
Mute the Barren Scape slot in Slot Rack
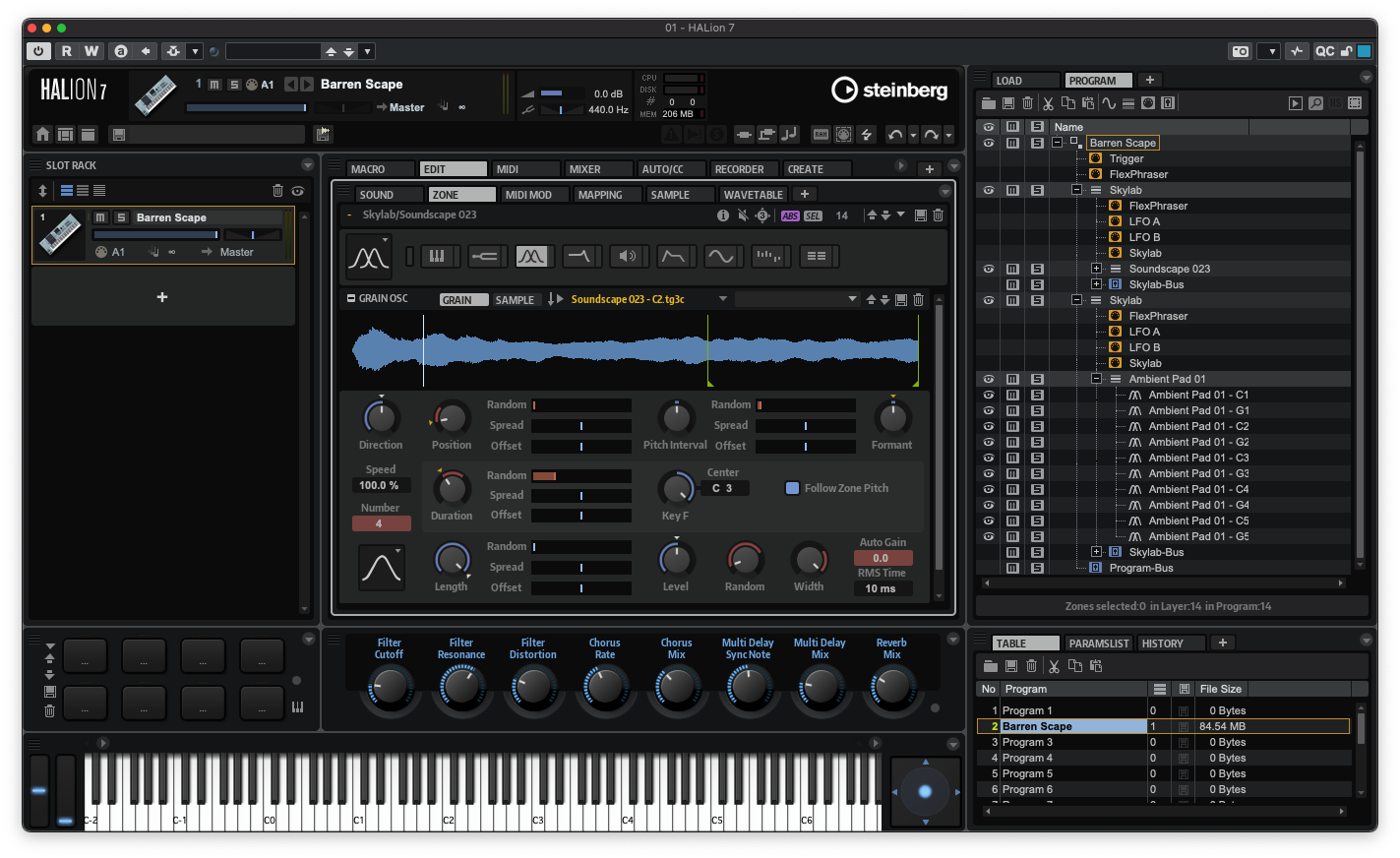coord(100,217)
